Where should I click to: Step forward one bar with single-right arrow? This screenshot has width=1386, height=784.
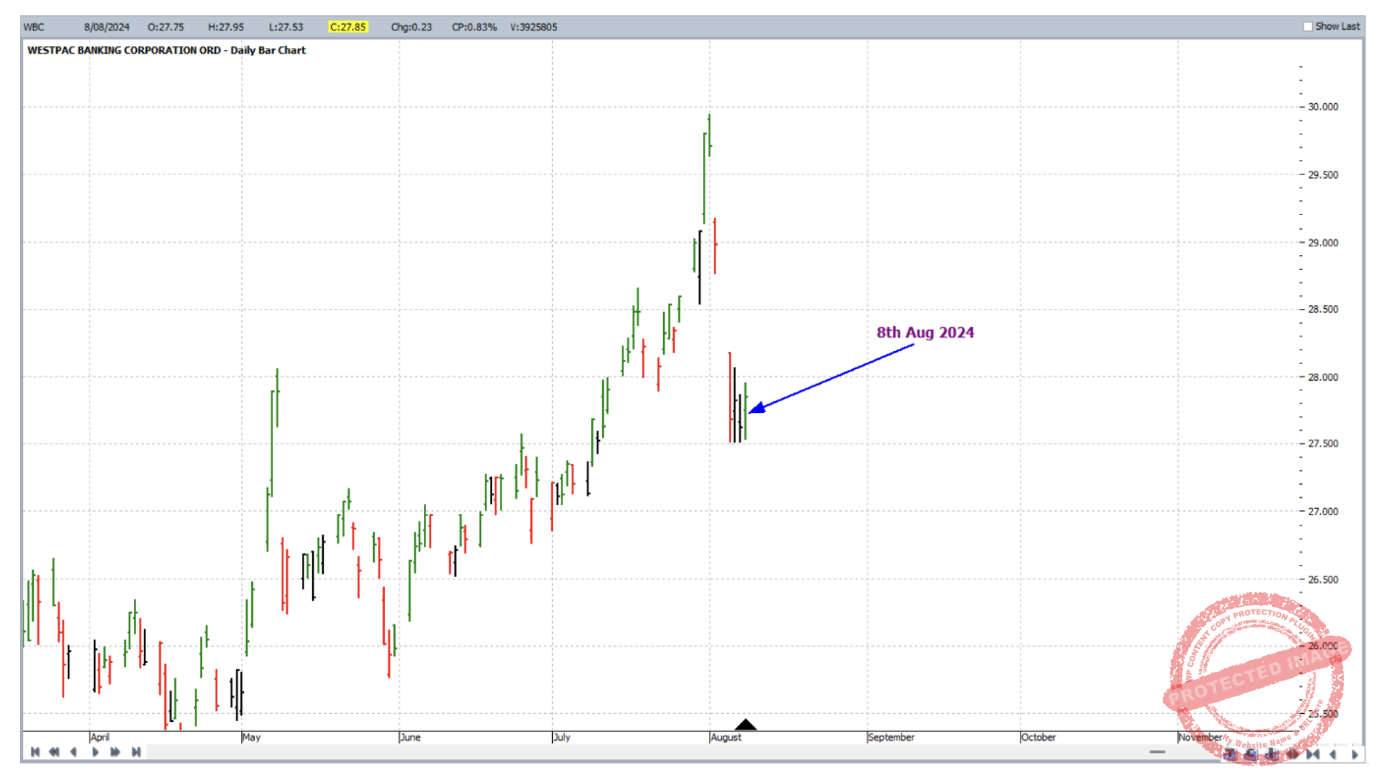click(96, 752)
